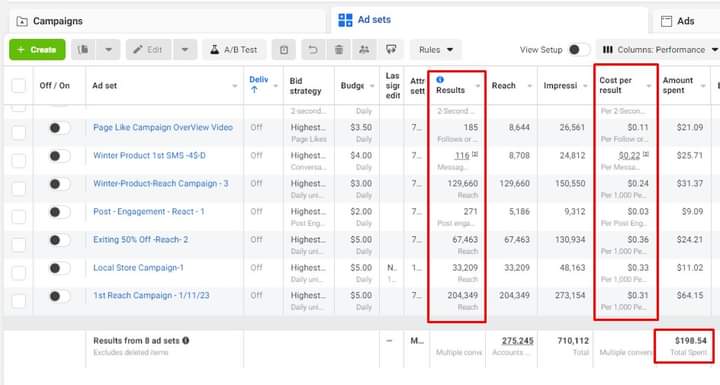The height and width of the screenshot is (385, 720).
Task: Click the duplicate icon in toolbar
Action: click(x=83, y=50)
